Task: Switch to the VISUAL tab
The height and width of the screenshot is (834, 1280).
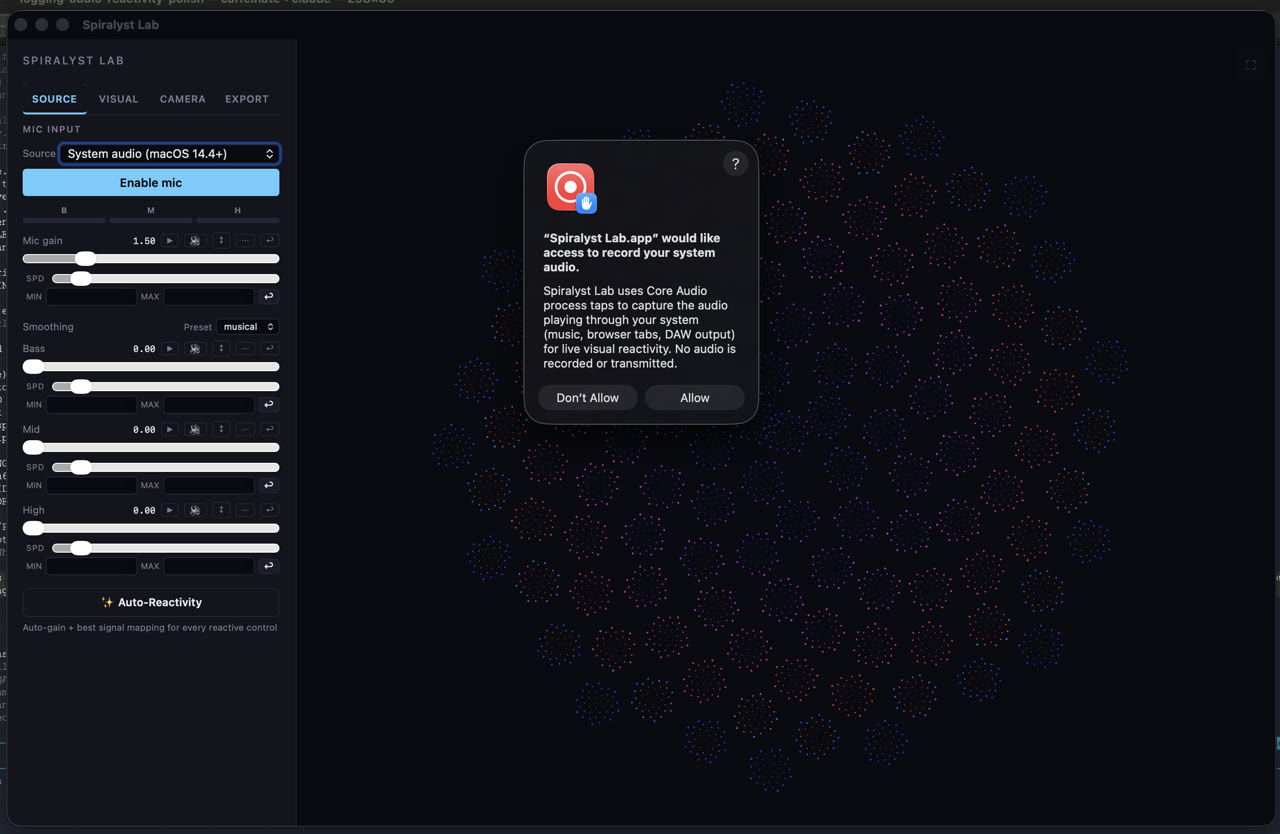Action: tap(118, 99)
